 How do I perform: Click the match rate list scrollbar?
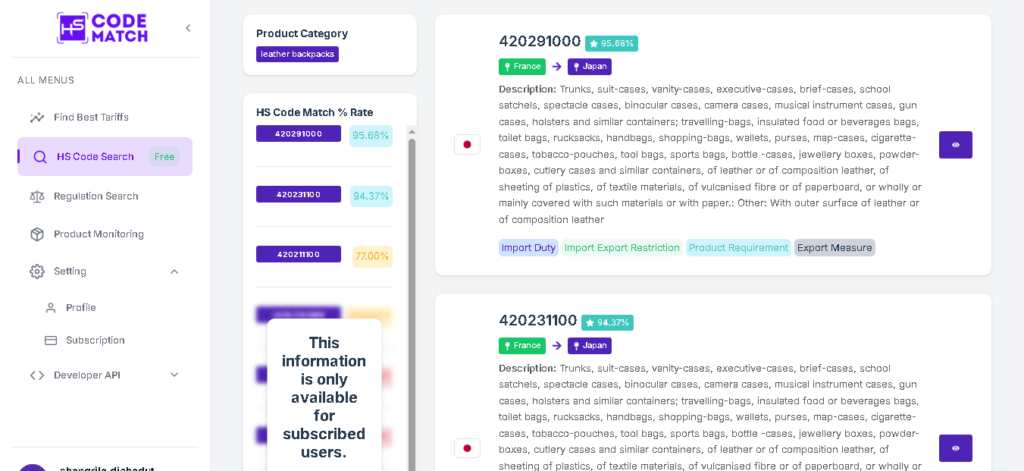pyautogui.click(x=410, y=300)
